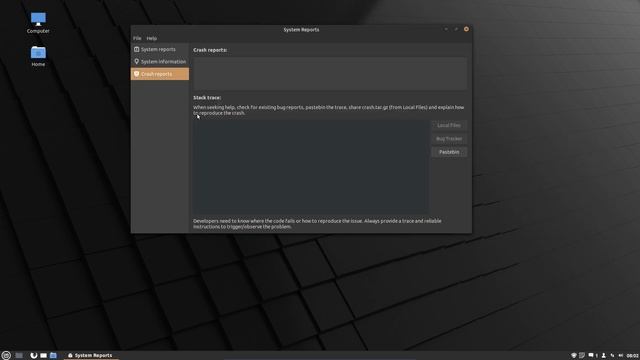
Task: Click the System information lightbulb icon
Action: (x=136, y=62)
